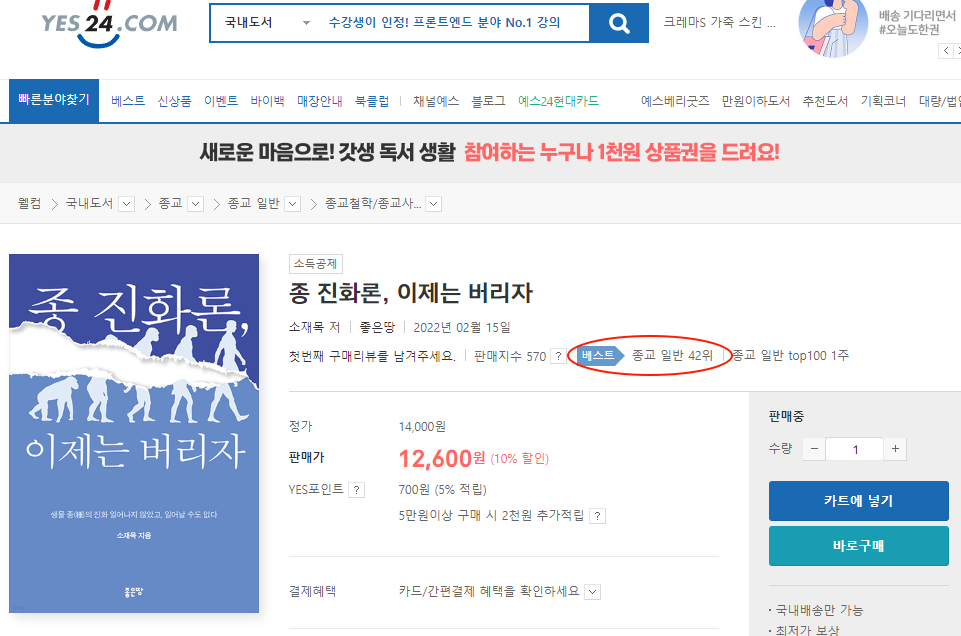Viewport: 961px width, 636px height.
Task: Click 종교 일반 top100 1주 link
Action: 791,356
